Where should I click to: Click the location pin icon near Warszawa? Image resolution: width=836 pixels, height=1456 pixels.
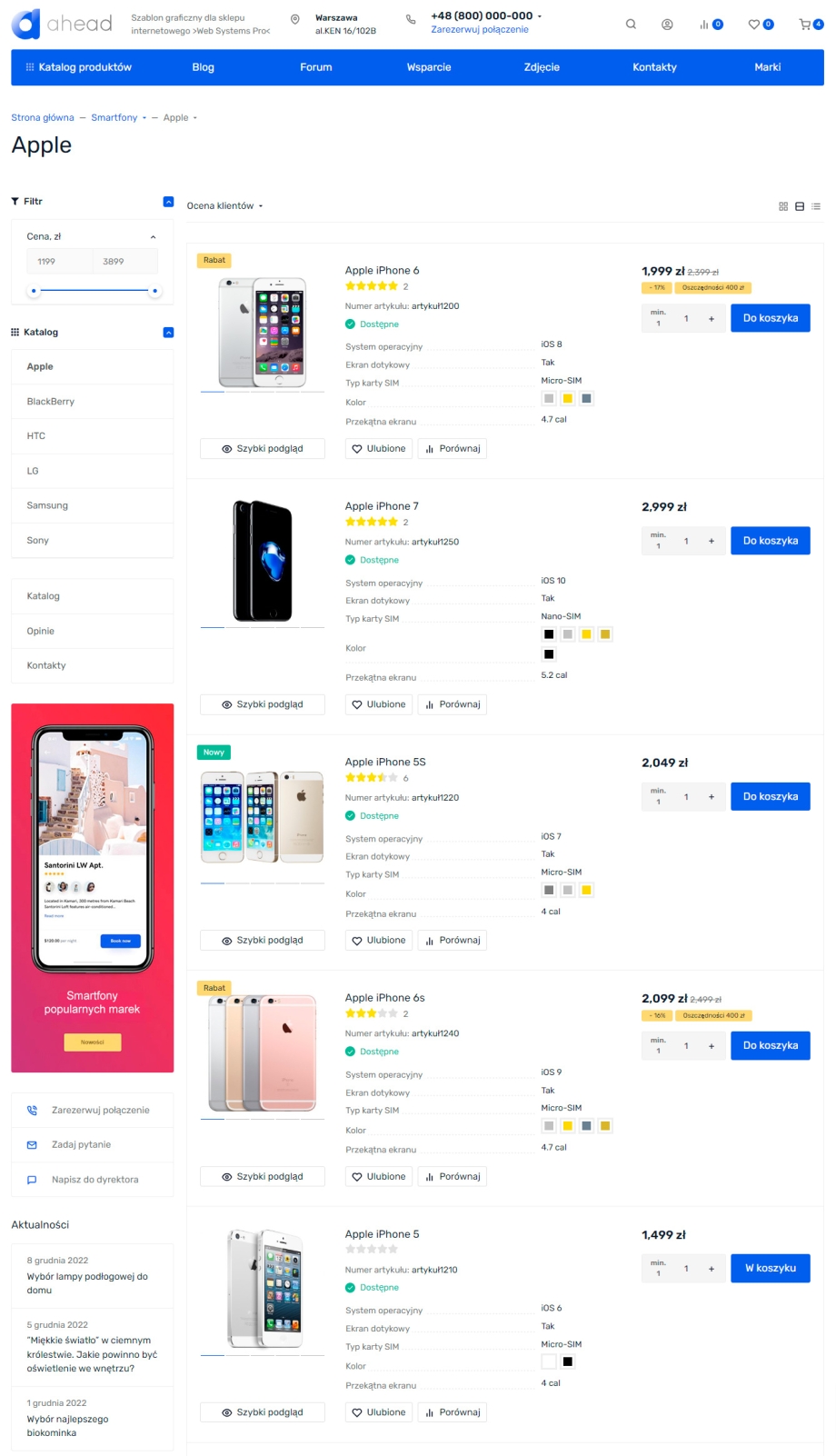tap(294, 19)
